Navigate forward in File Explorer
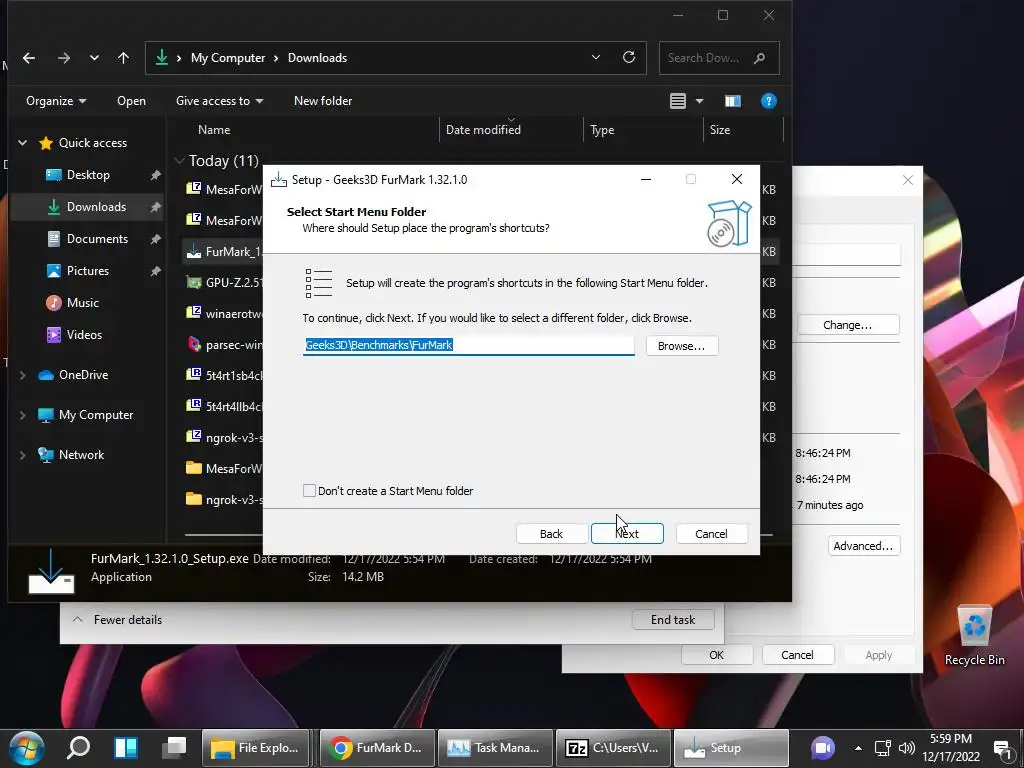 63,58
